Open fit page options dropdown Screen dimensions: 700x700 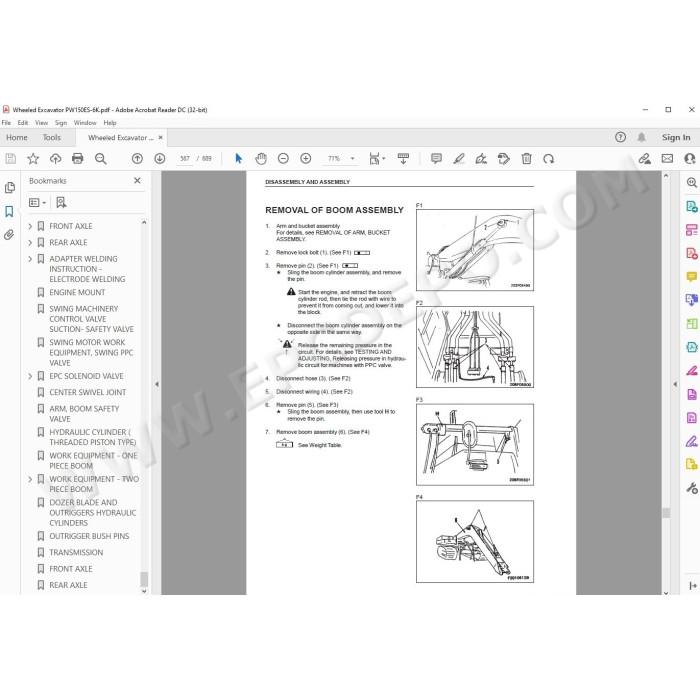376,158
